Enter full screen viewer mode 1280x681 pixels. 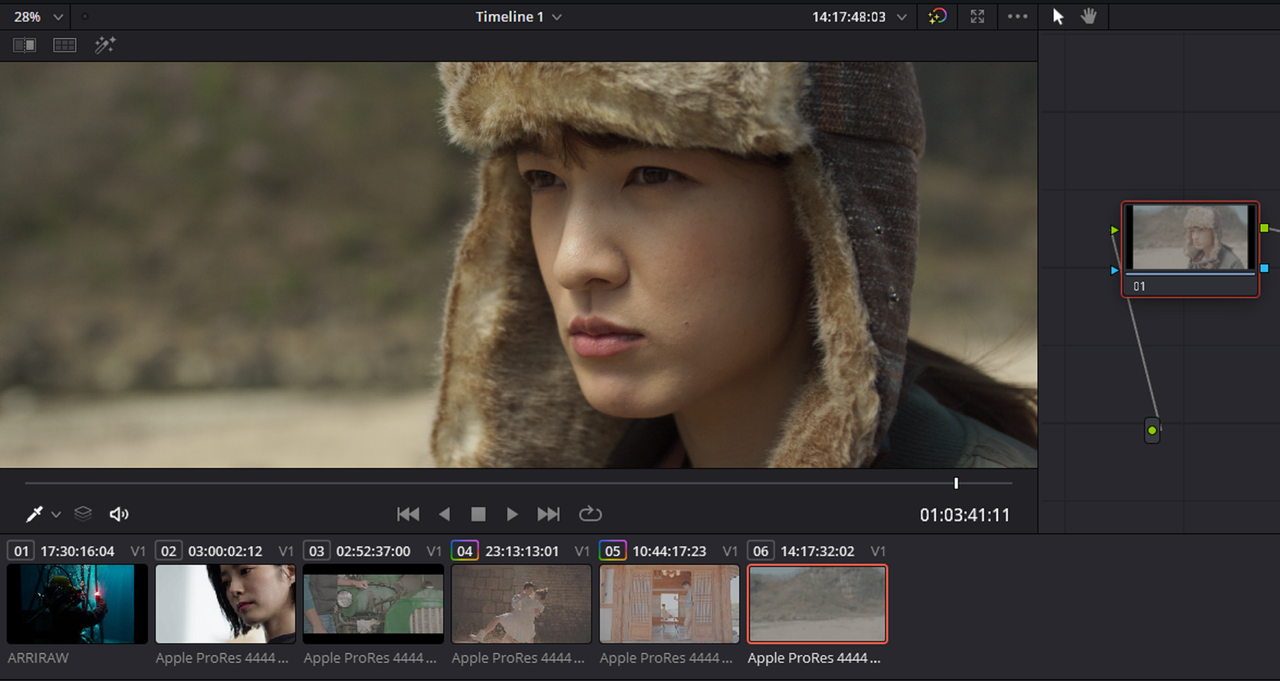click(977, 17)
